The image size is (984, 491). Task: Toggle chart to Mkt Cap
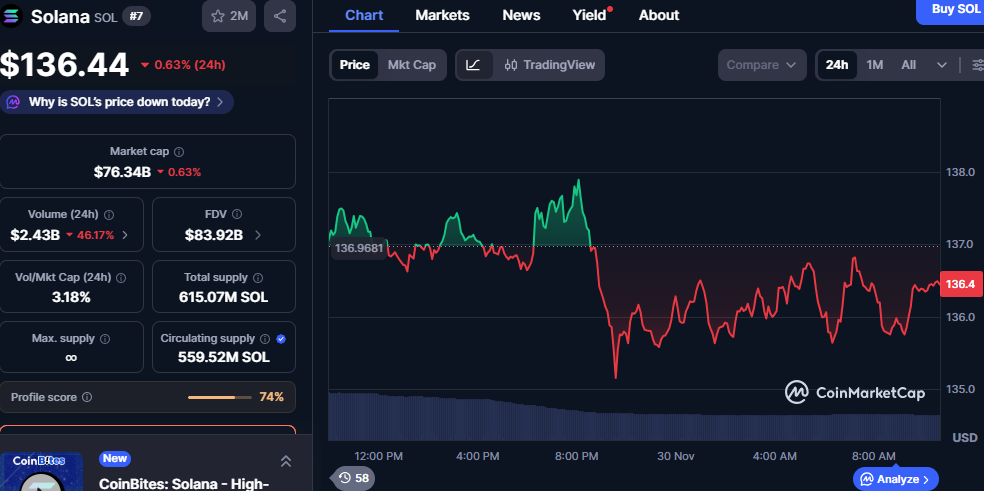click(411, 65)
